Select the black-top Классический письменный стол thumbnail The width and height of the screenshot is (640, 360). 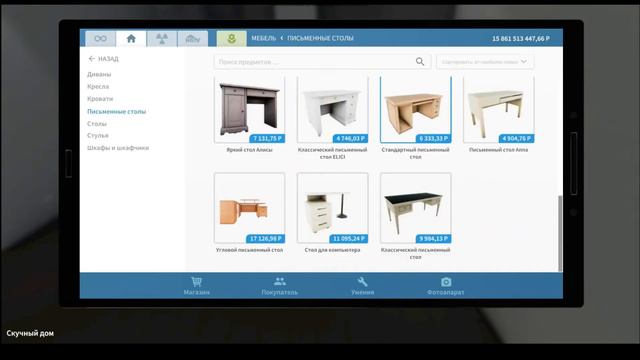[416, 208]
